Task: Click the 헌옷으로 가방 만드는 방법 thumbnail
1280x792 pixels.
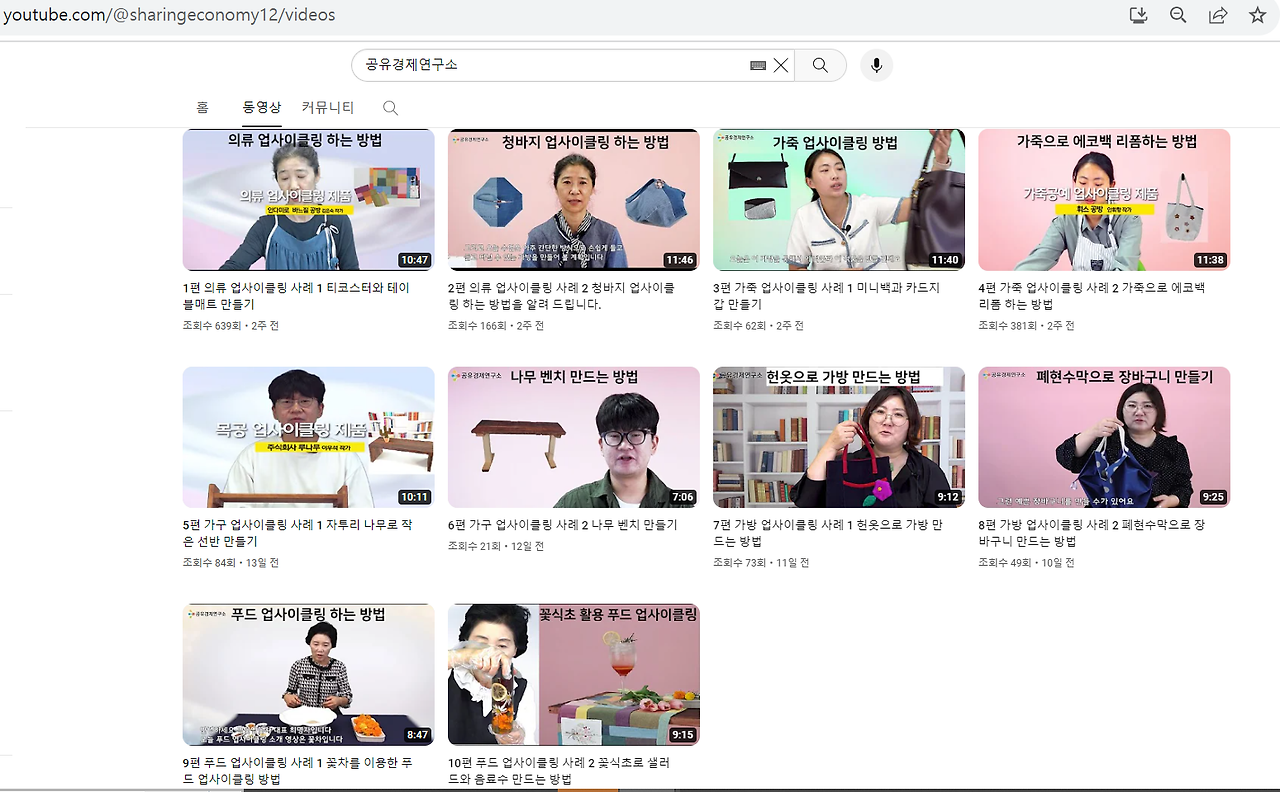Action: [838, 437]
